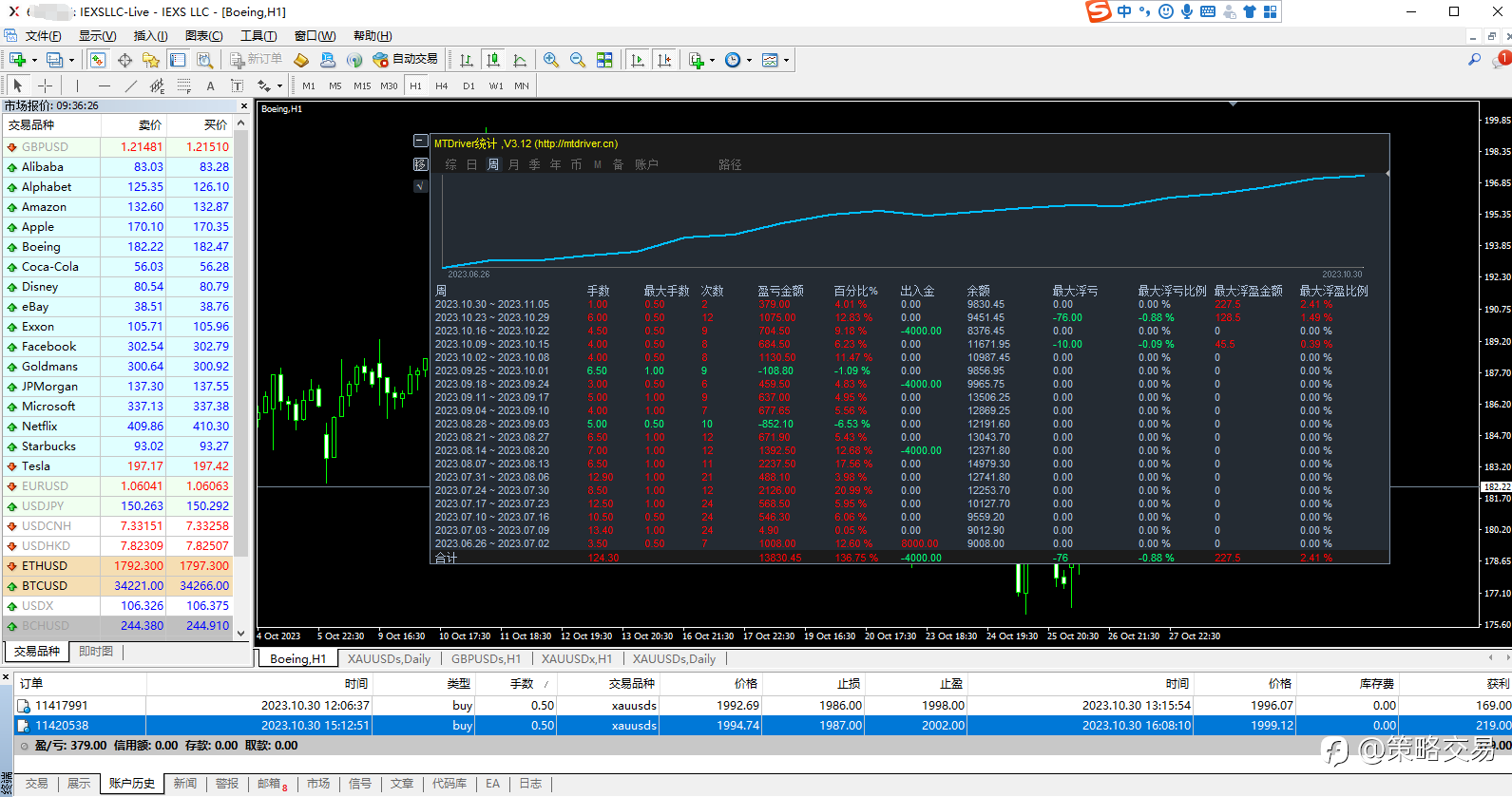The image size is (1512, 797).
Task: Zoom in on the chart
Action: pos(550,60)
